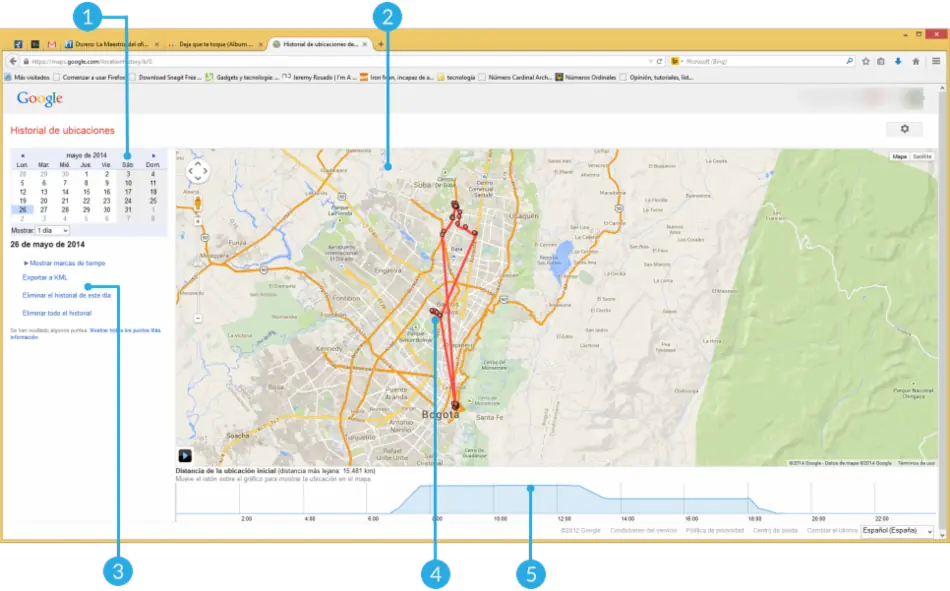The width and height of the screenshot is (950, 591).
Task: Open the location history settings gear
Action: pyautogui.click(x=905, y=129)
